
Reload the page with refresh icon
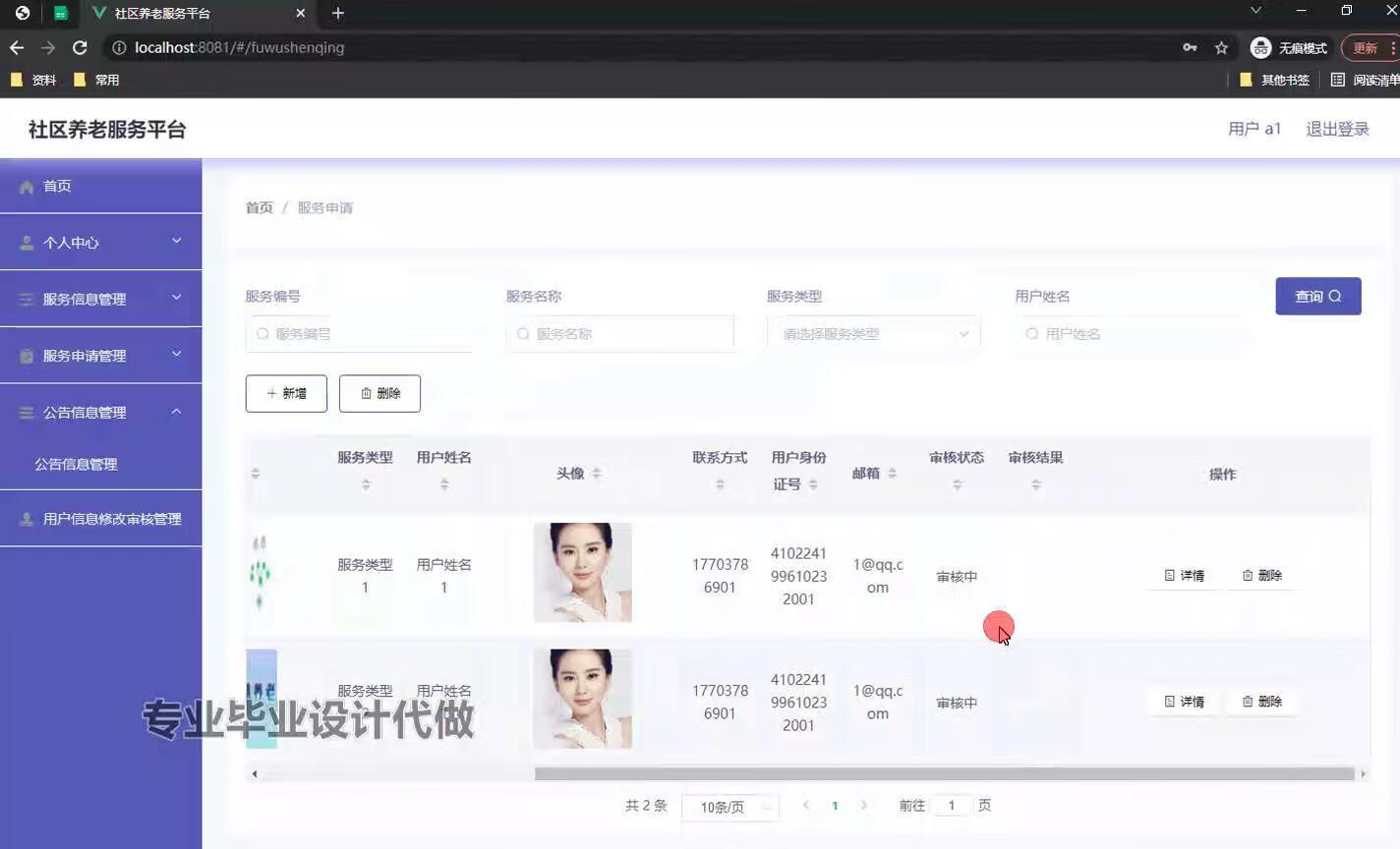pyautogui.click(x=80, y=47)
